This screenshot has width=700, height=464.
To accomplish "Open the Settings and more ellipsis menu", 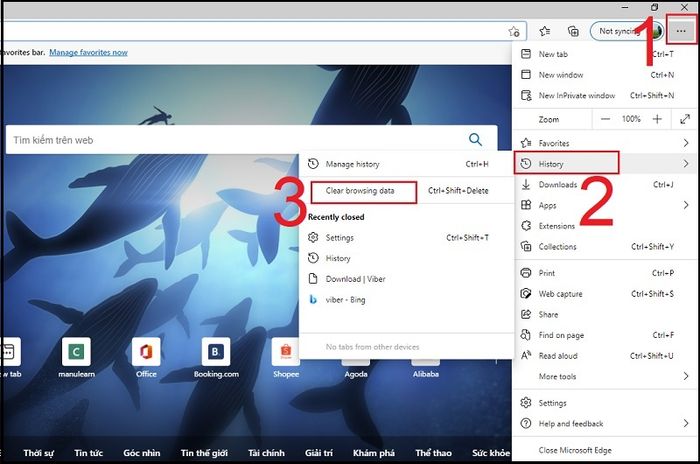I will pos(680,31).
